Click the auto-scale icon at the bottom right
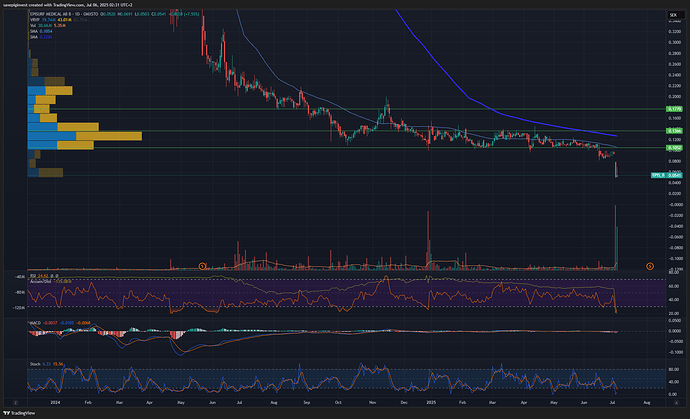This screenshot has width=690, height=419. point(676,402)
